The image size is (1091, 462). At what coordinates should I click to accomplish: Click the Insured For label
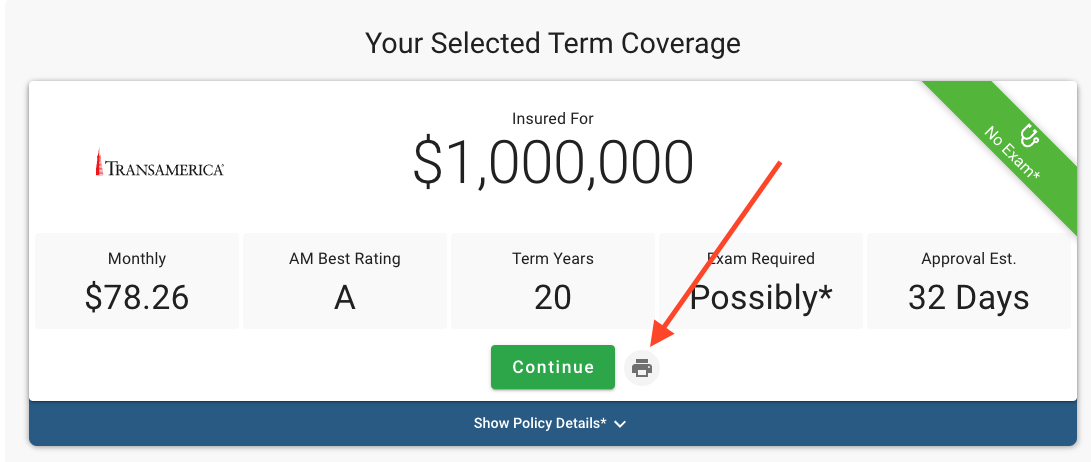click(552, 119)
